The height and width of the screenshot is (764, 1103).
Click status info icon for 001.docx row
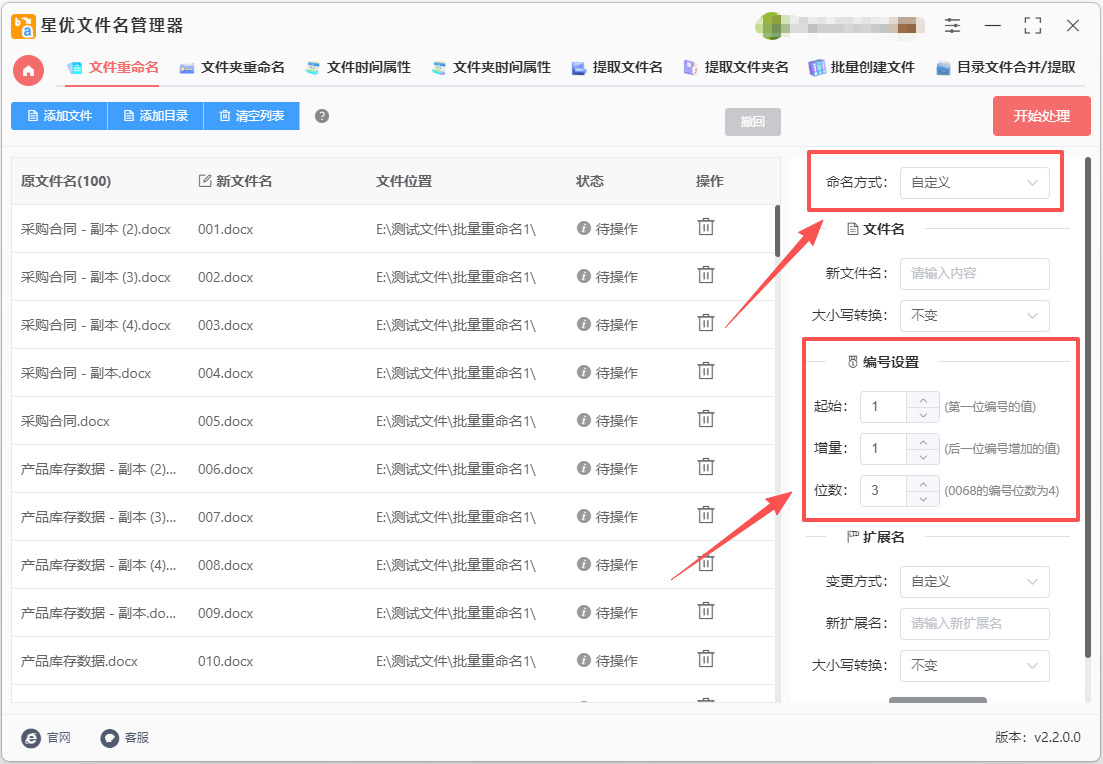pos(583,229)
